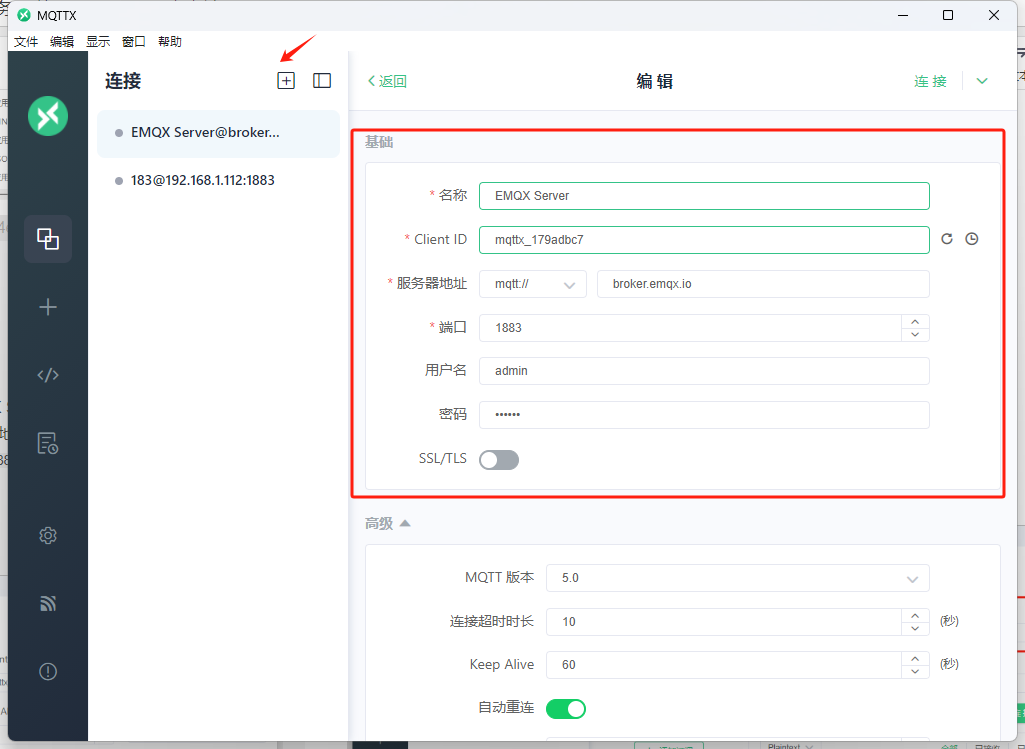Open the MQTT version 5.0 dropdown
This screenshot has height=749, width=1025.
coord(737,578)
